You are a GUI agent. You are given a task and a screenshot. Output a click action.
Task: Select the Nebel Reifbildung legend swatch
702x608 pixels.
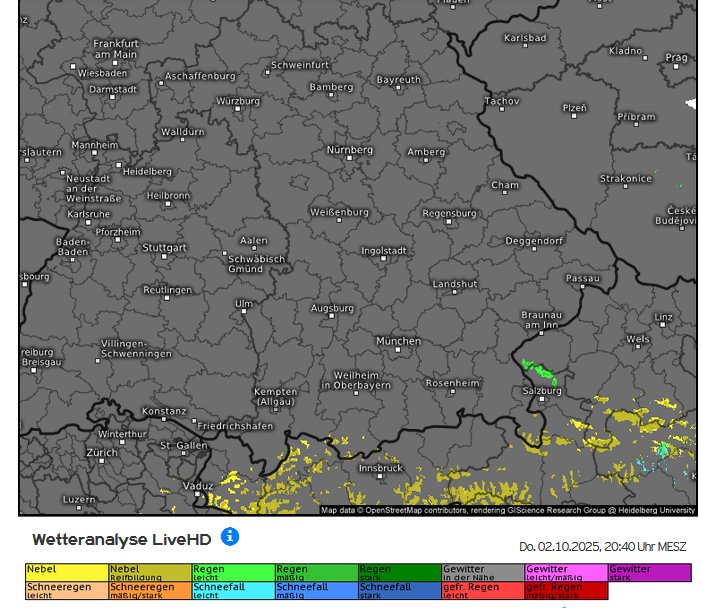(x=149, y=572)
